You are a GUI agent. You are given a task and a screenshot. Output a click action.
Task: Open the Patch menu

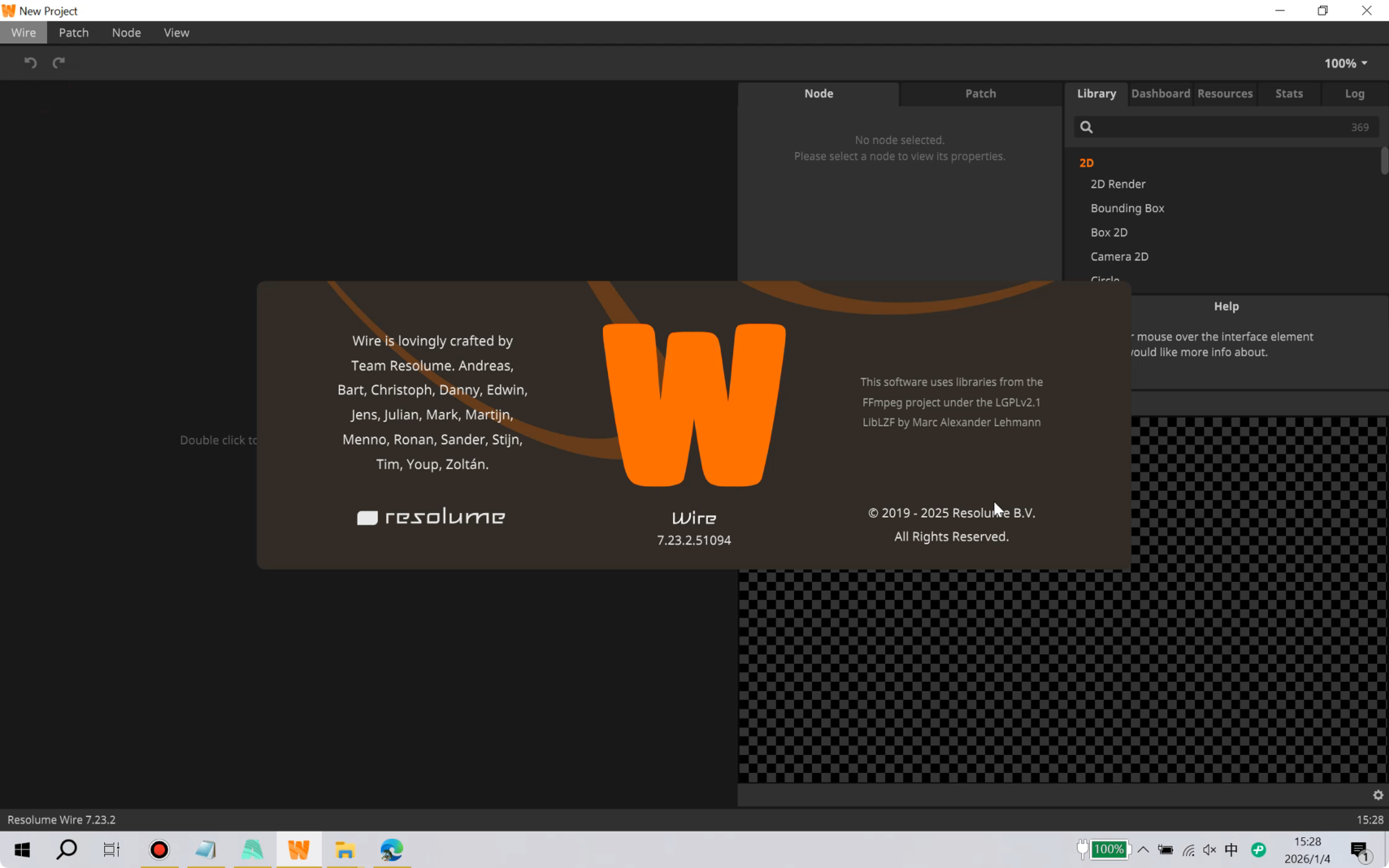(73, 33)
